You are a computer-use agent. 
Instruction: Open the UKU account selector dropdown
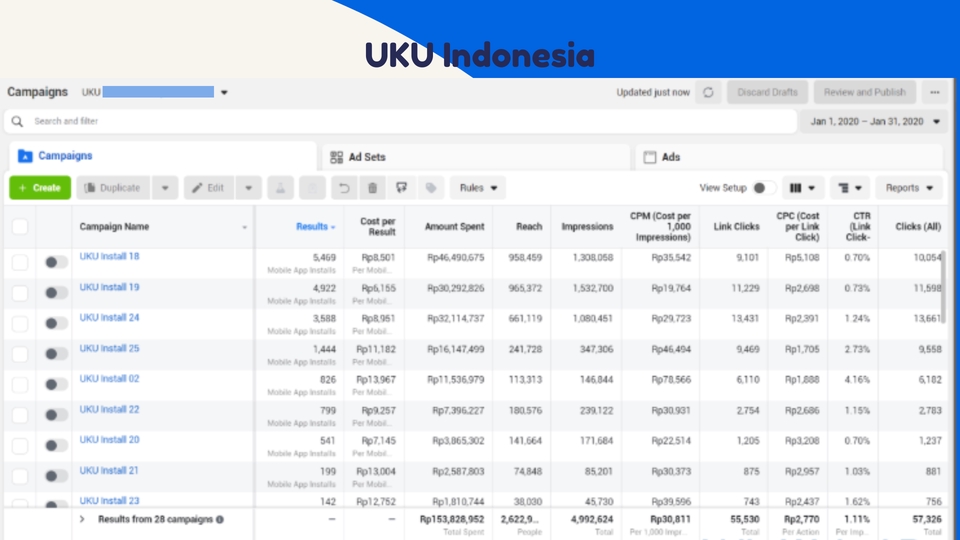coord(224,92)
